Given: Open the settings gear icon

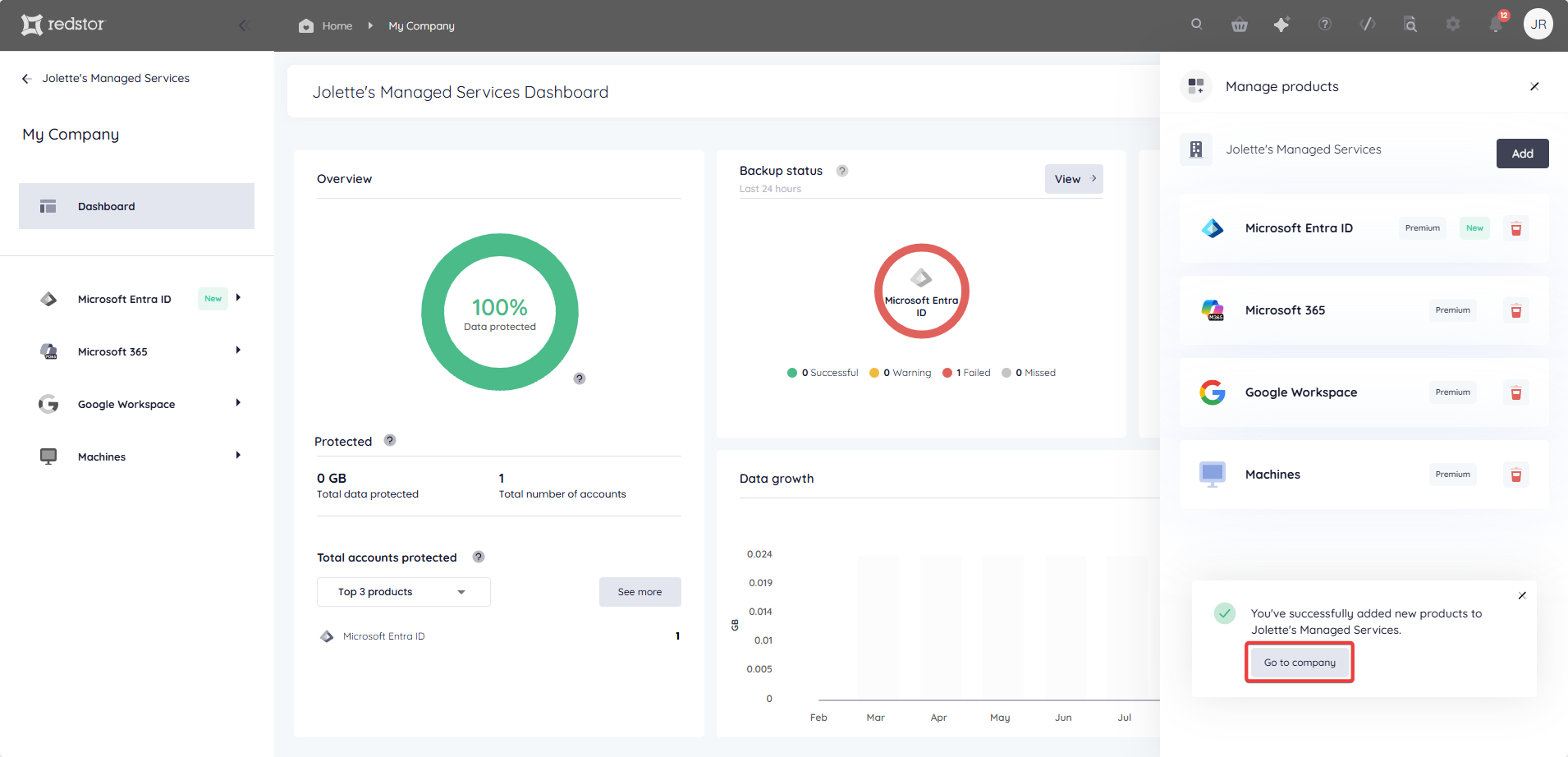Looking at the screenshot, I should (1453, 25).
